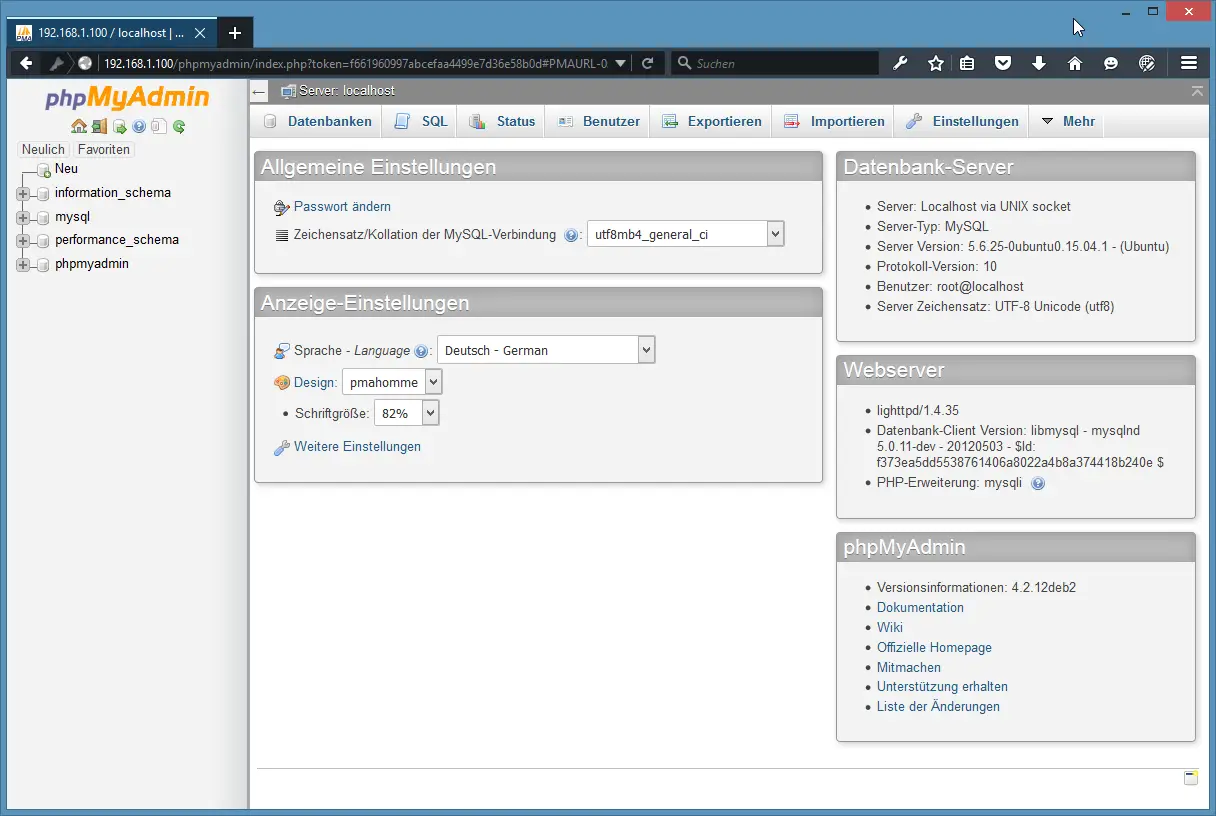1216x816 pixels.
Task: Click the Pocket icon in browser toolbar
Action: (1003, 63)
